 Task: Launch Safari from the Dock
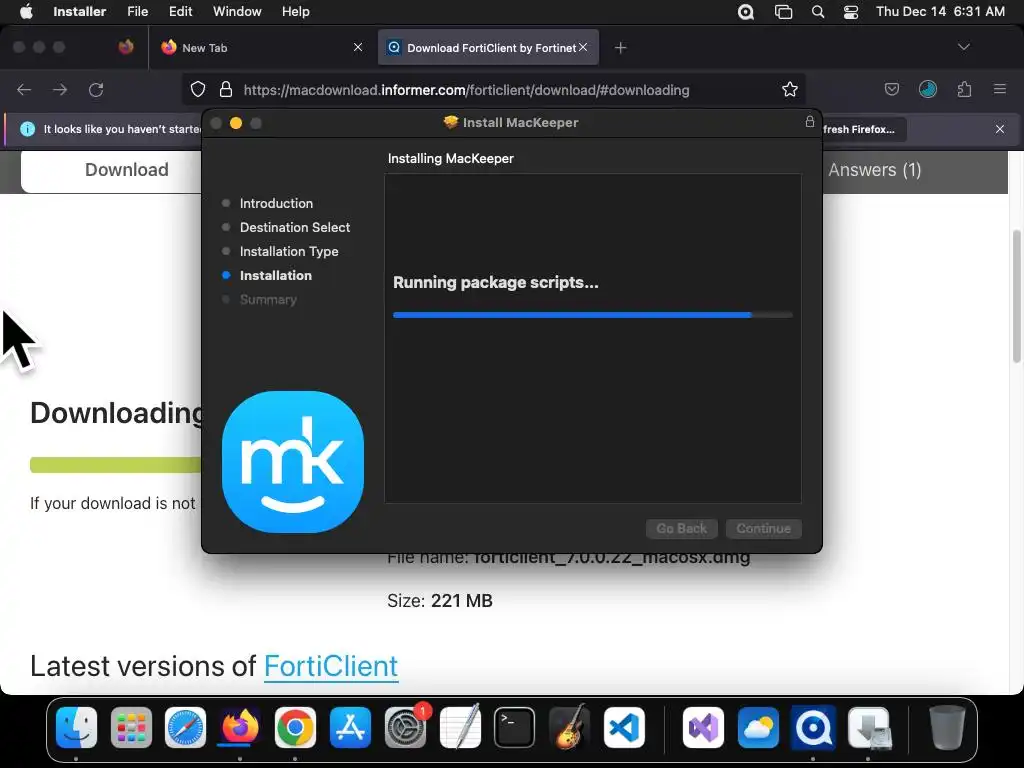coord(185,727)
